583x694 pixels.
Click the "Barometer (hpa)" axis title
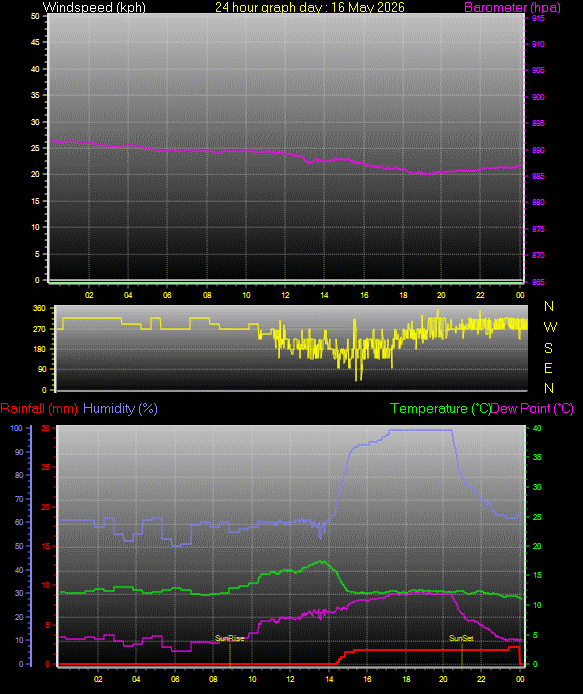click(512, 7)
